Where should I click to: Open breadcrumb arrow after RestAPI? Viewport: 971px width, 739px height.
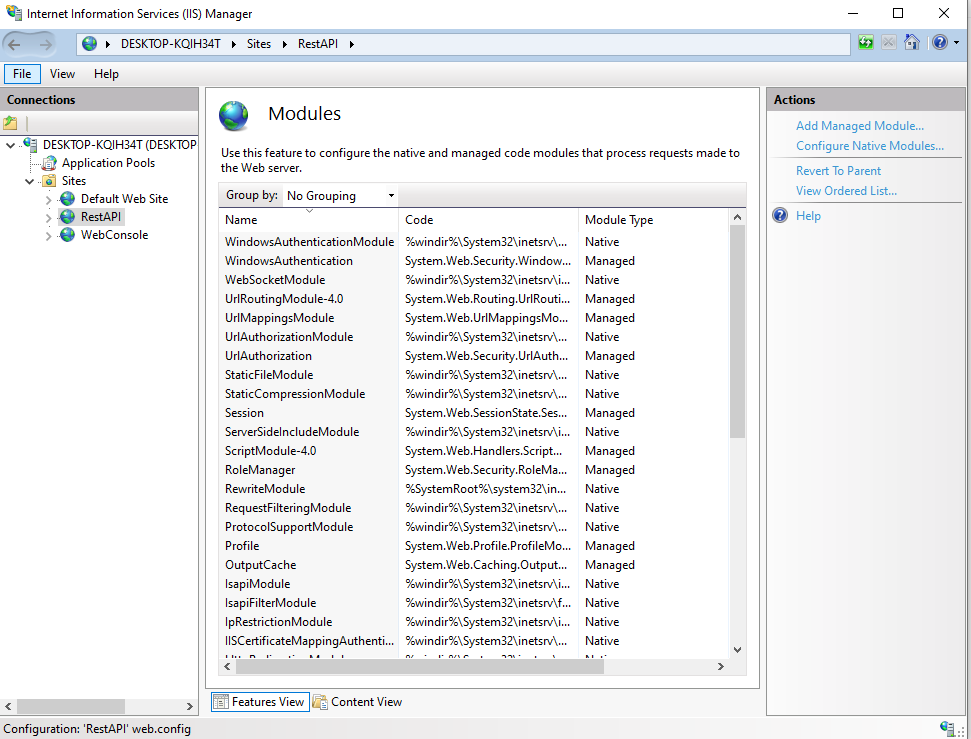click(351, 44)
